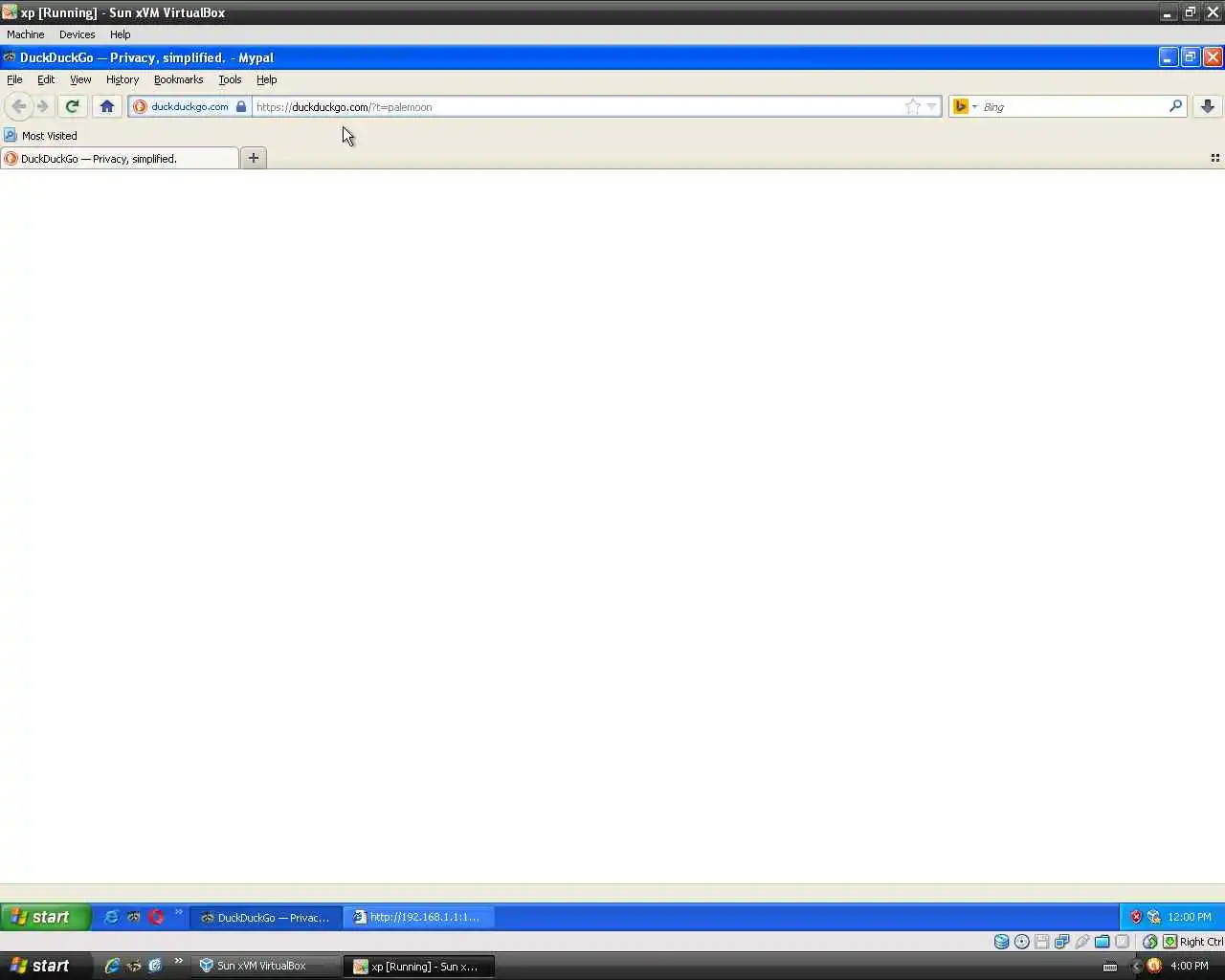Open the Edit menu in Mypal
The width and height of the screenshot is (1225, 980).
click(46, 79)
